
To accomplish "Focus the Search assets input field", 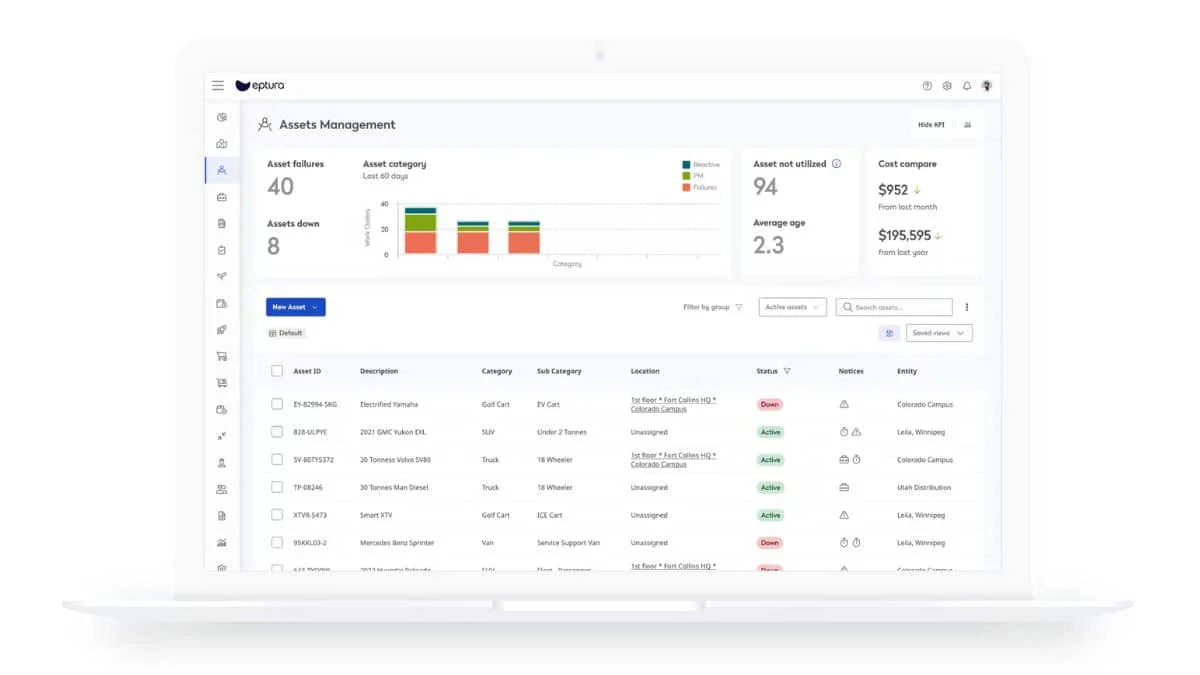I will 894,307.
